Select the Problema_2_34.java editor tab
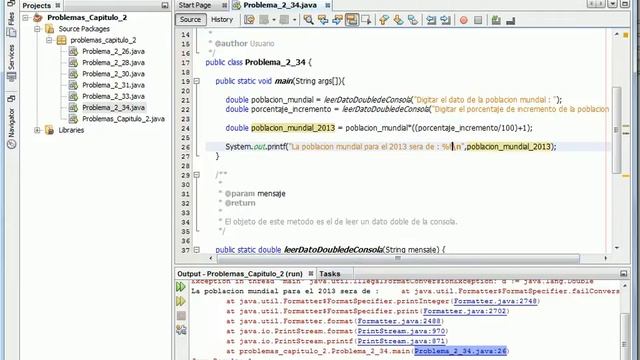Screen dimensions: 640x360 [280, 5]
